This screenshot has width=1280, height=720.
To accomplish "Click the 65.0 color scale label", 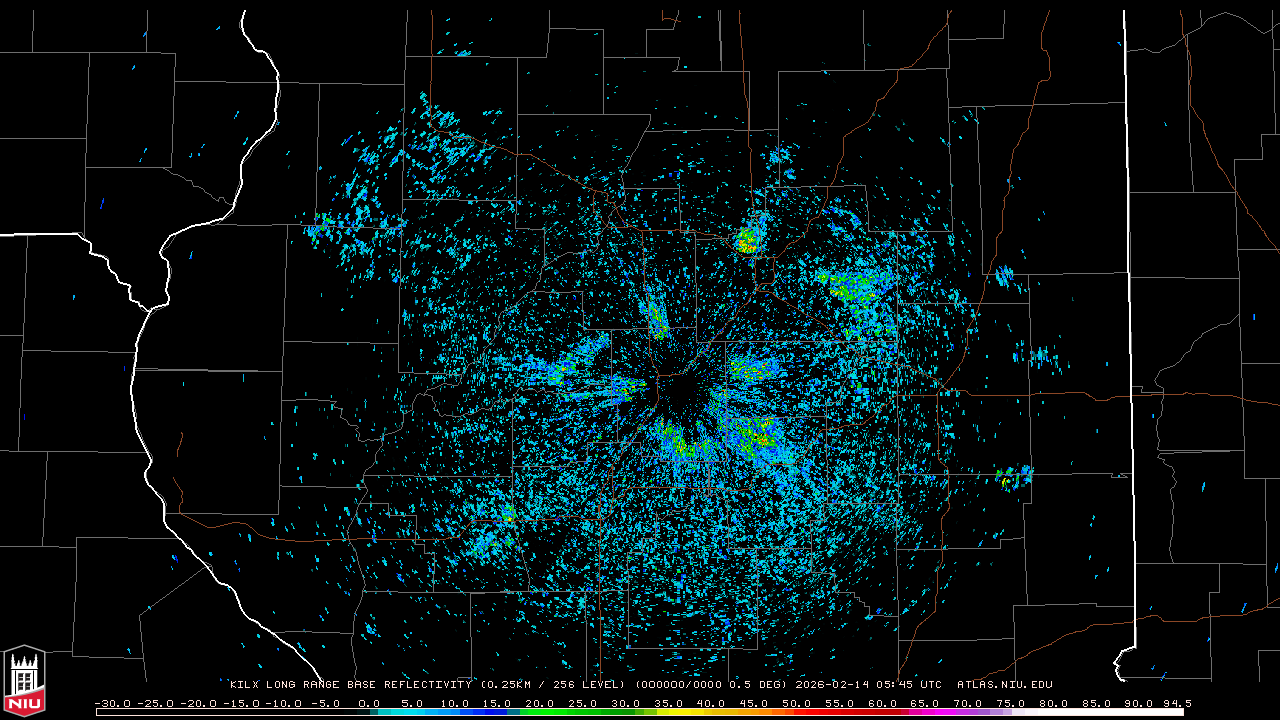I will (x=924, y=703).
